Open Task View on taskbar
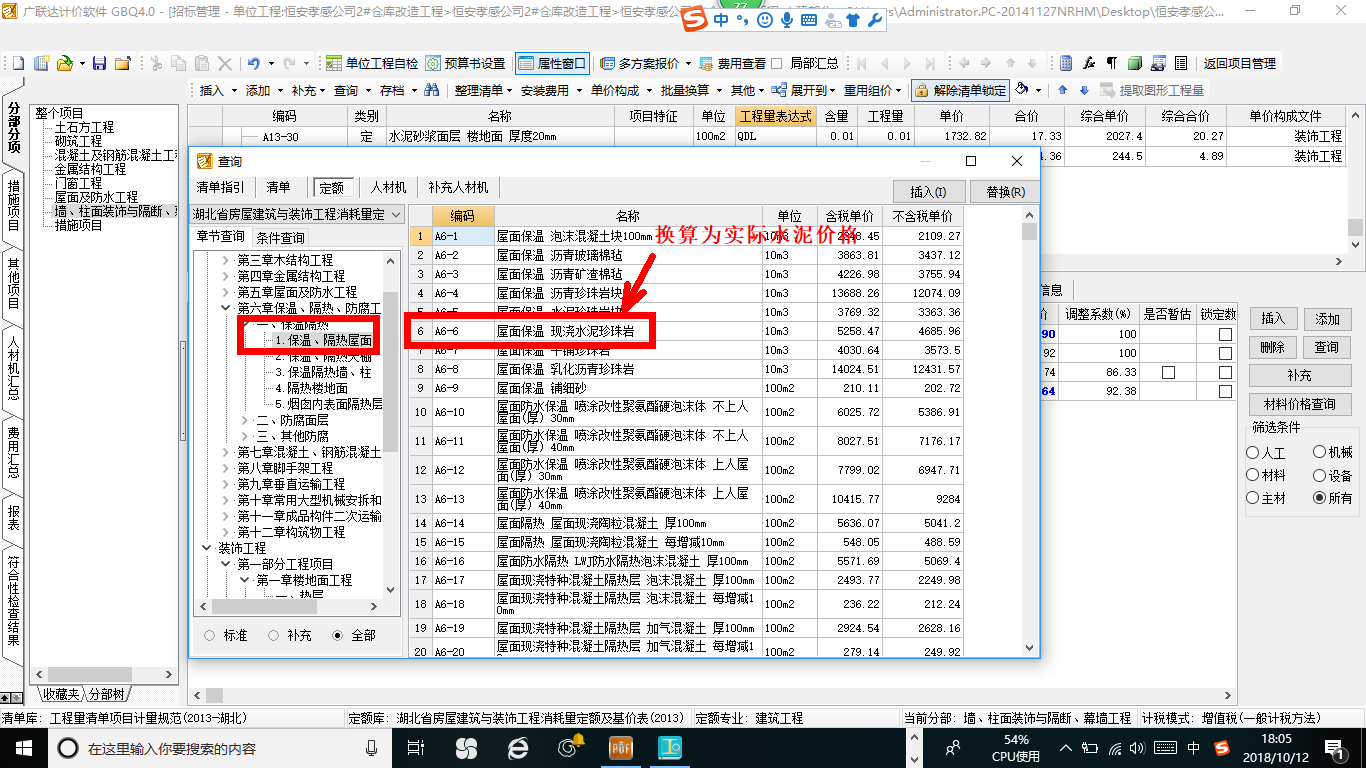This screenshot has width=1366, height=768. (x=416, y=747)
